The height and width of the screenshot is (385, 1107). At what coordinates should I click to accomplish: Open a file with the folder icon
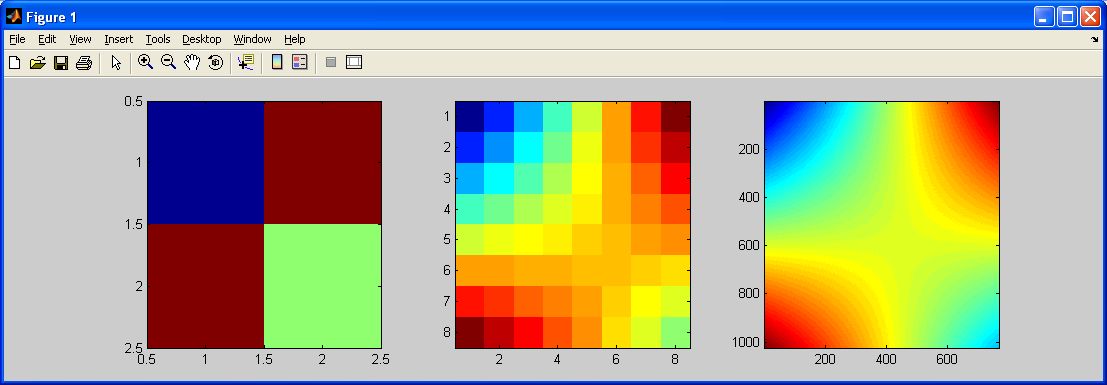[37, 63]
